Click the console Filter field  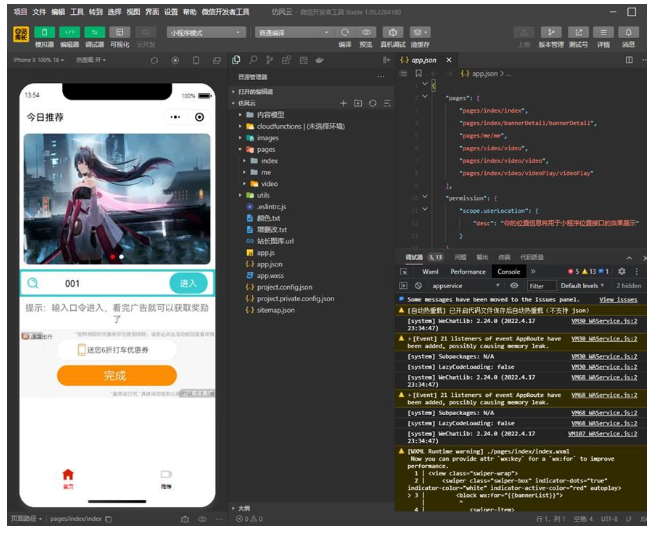tap(540, 286)
